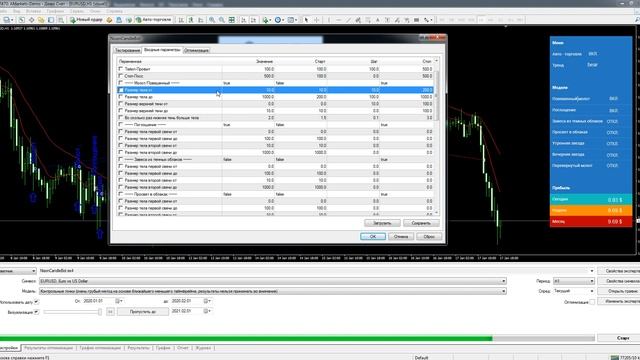Viewport: 640px width, 360px height.
Task: Open the Navigator panel icon with yellow folder
Action: click(x=41, y=20)
